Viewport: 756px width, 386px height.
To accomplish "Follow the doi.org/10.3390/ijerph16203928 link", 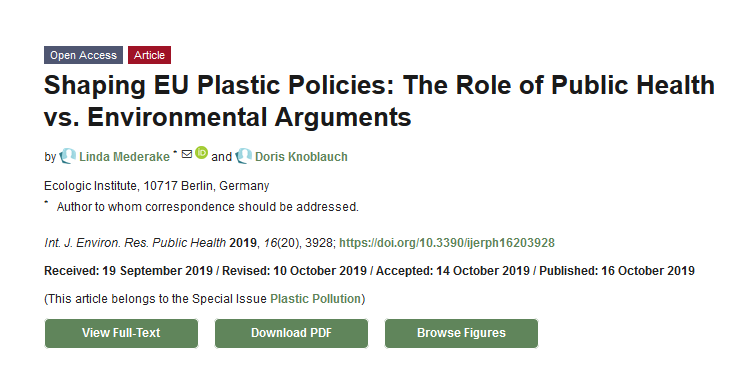I will pyautogui.click(x=447, y=242).
